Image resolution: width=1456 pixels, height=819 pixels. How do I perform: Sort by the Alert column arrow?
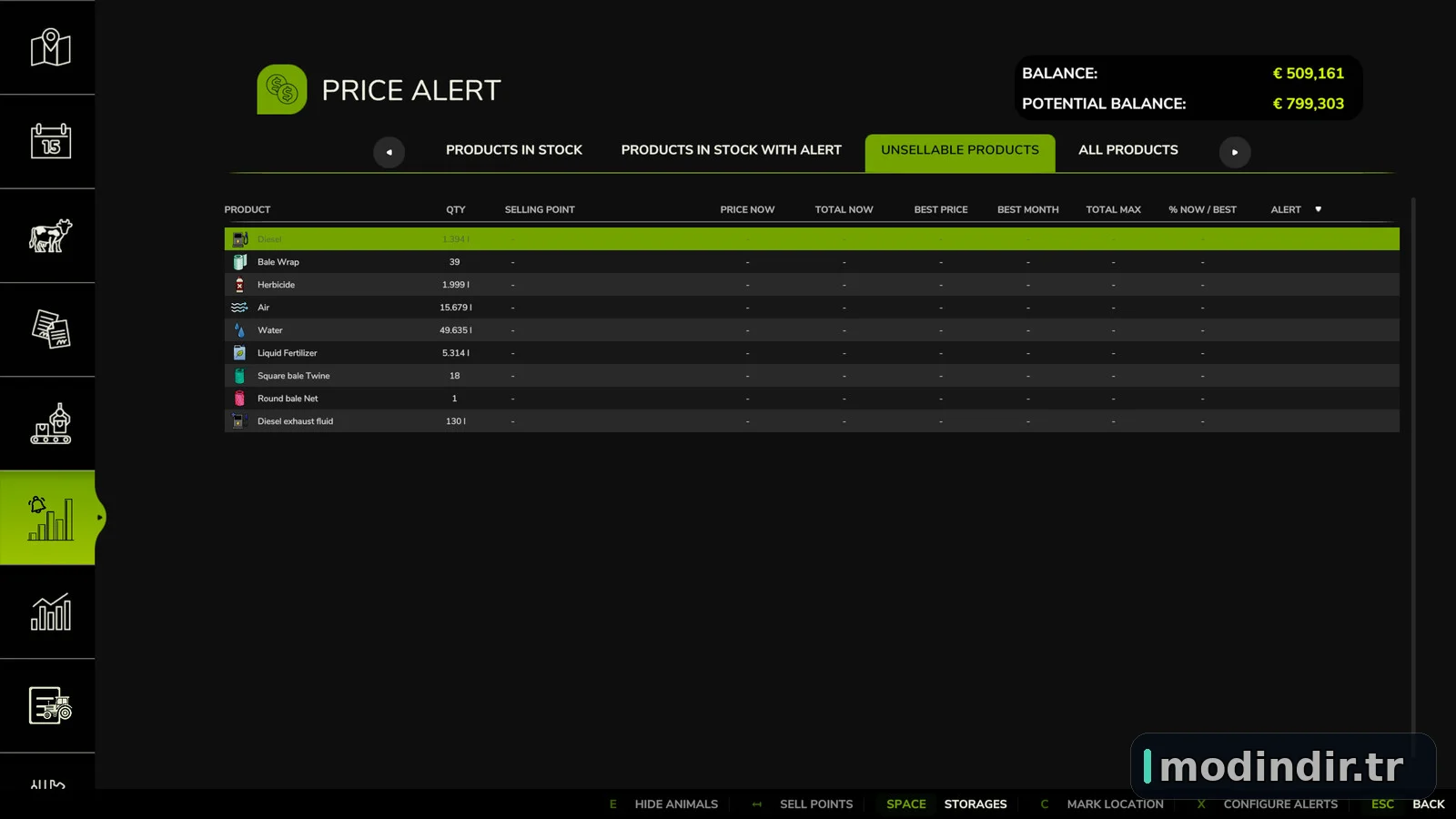click(1318, 209)
